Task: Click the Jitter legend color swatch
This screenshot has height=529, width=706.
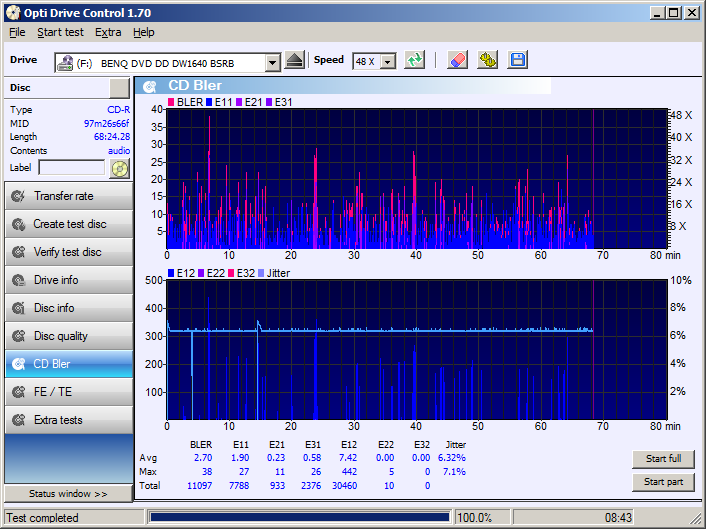Action: pyautogui.click(x=261, y=273)
